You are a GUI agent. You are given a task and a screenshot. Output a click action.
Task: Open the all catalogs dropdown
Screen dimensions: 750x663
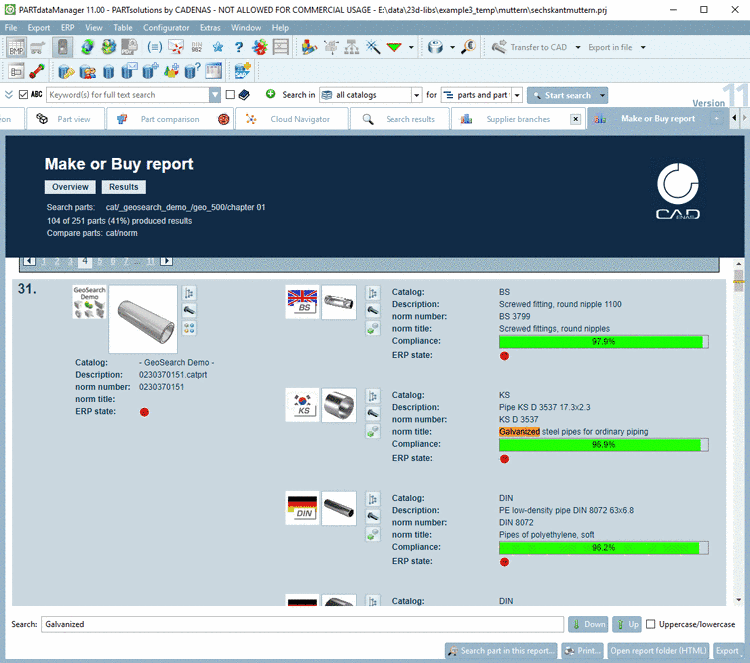(x=417, y=95)
